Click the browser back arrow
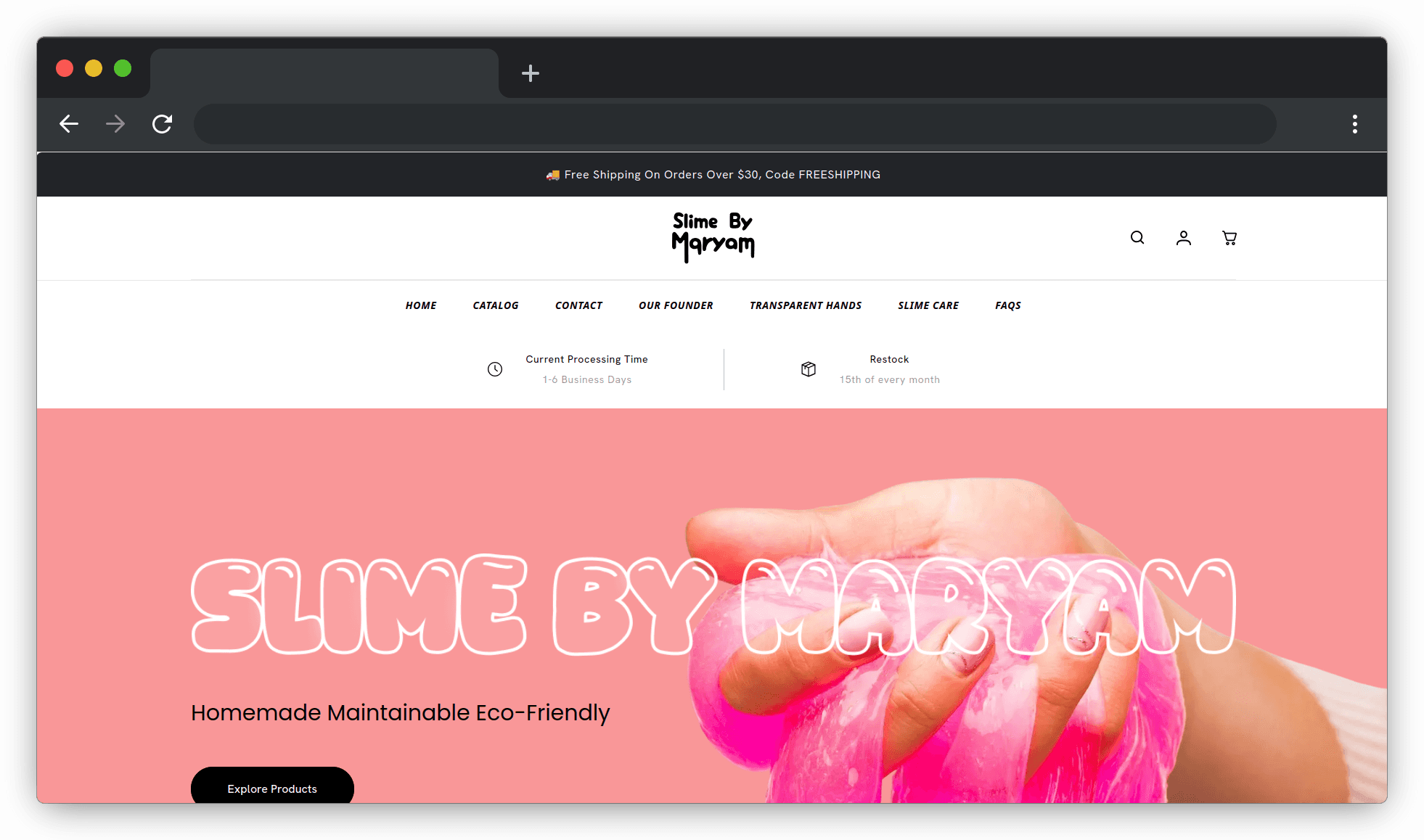The height and width of the screenshot is (840, 1424). [69, 124]
